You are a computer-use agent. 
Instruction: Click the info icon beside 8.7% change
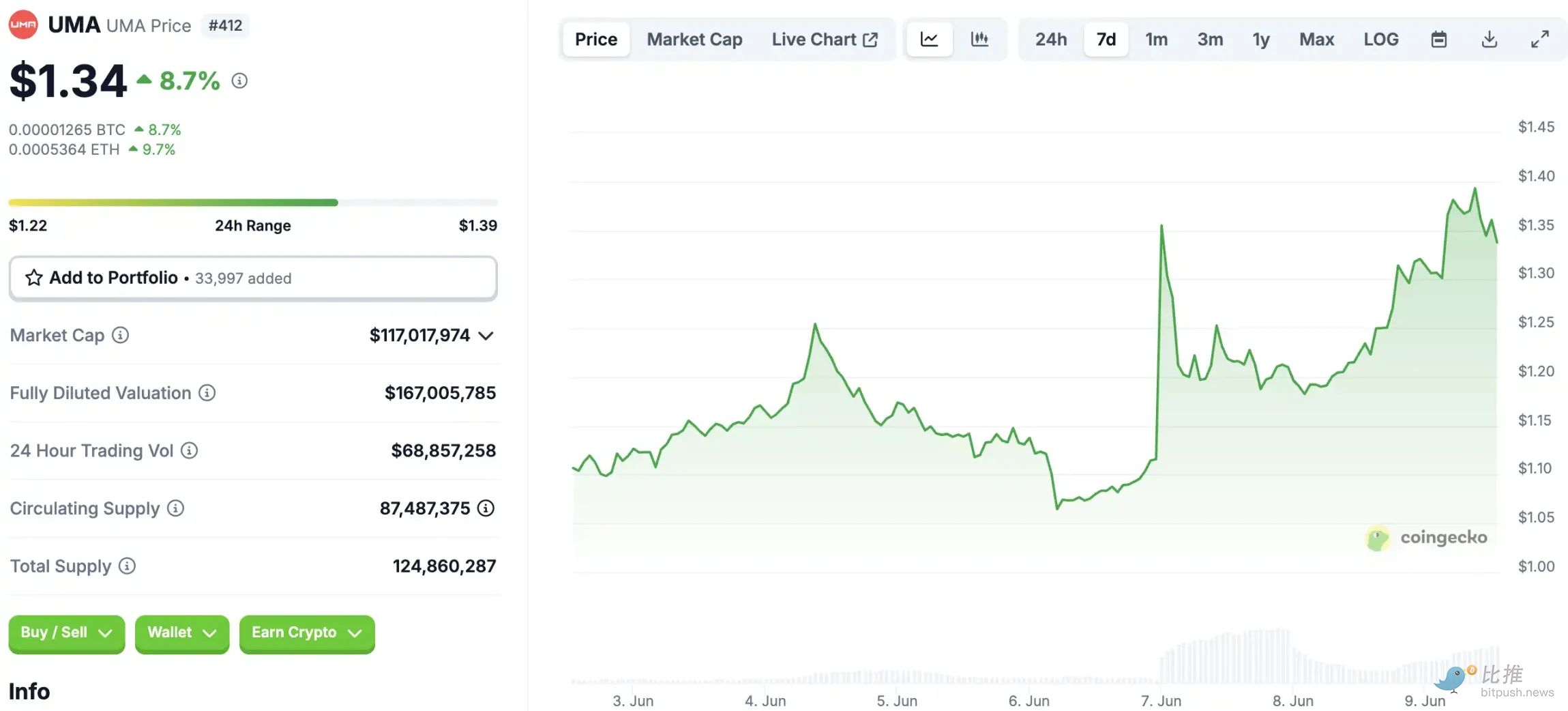click(x=239, y=81)
